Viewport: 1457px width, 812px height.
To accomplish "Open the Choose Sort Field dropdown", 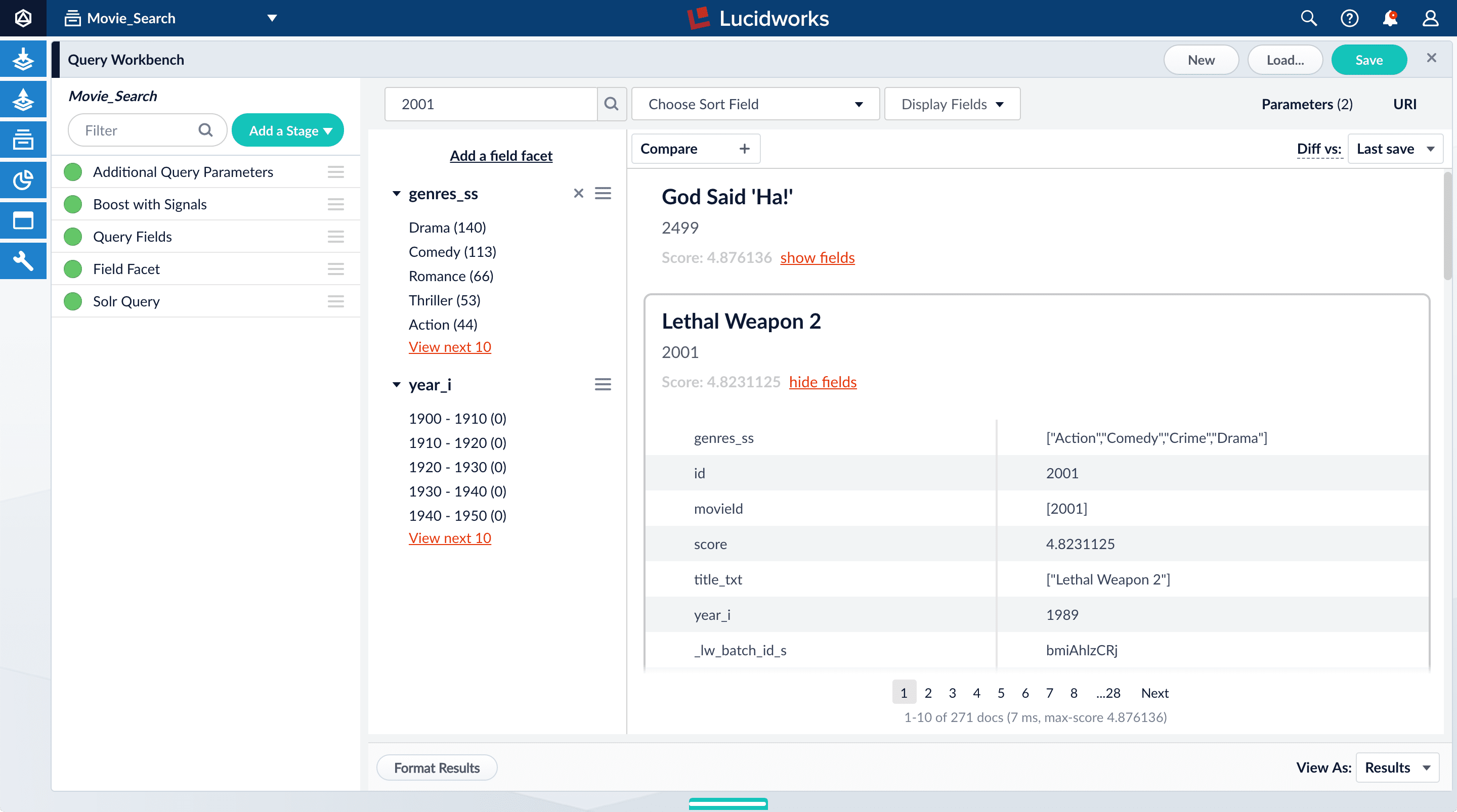I will [755, 104].
